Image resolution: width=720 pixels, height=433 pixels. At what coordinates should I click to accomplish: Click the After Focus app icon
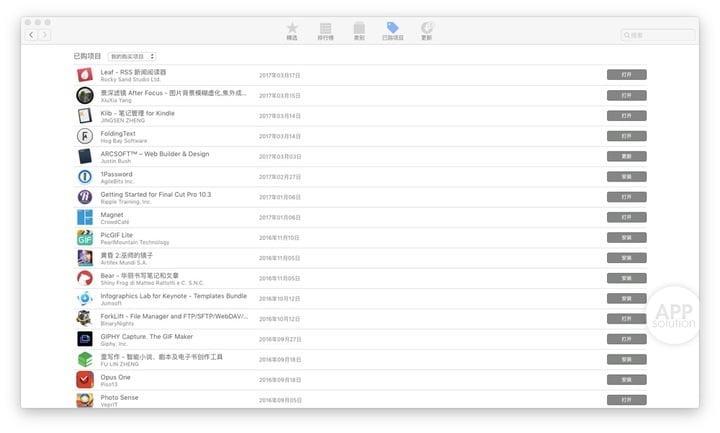(x=85, y=96)
